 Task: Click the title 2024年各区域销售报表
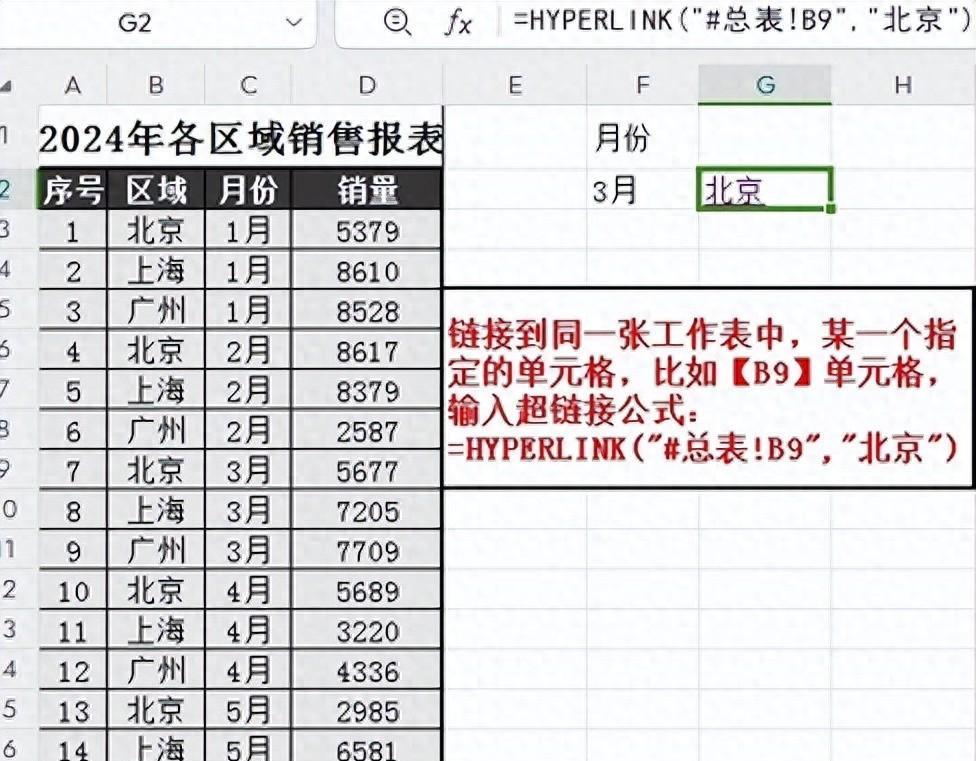click(241, 138)
